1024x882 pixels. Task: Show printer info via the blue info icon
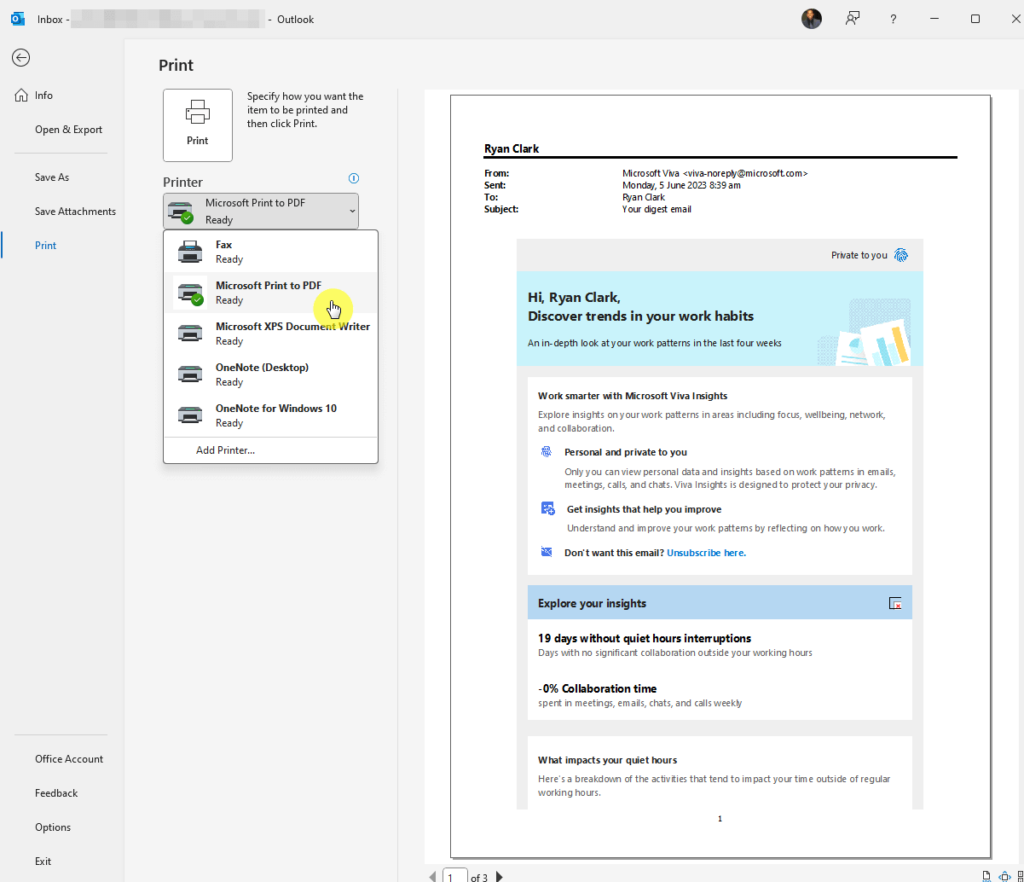click(353, 178)
